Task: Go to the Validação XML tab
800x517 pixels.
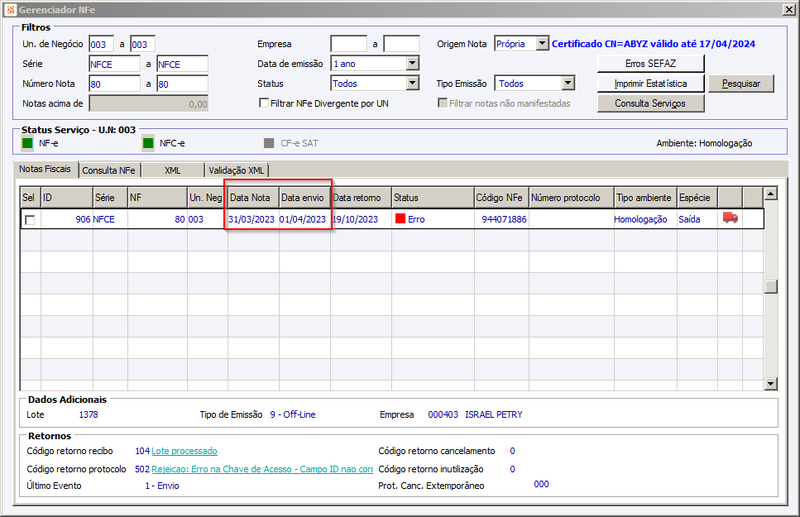Action: [x=236, y=170]
